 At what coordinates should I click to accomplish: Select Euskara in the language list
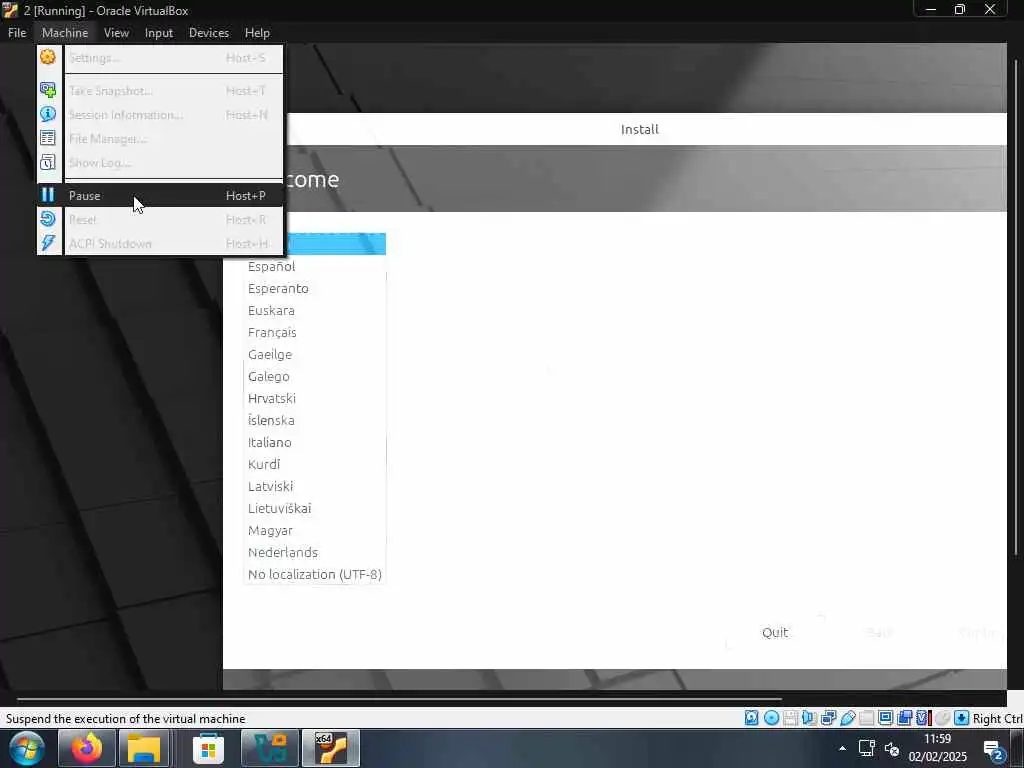[315, 310]
